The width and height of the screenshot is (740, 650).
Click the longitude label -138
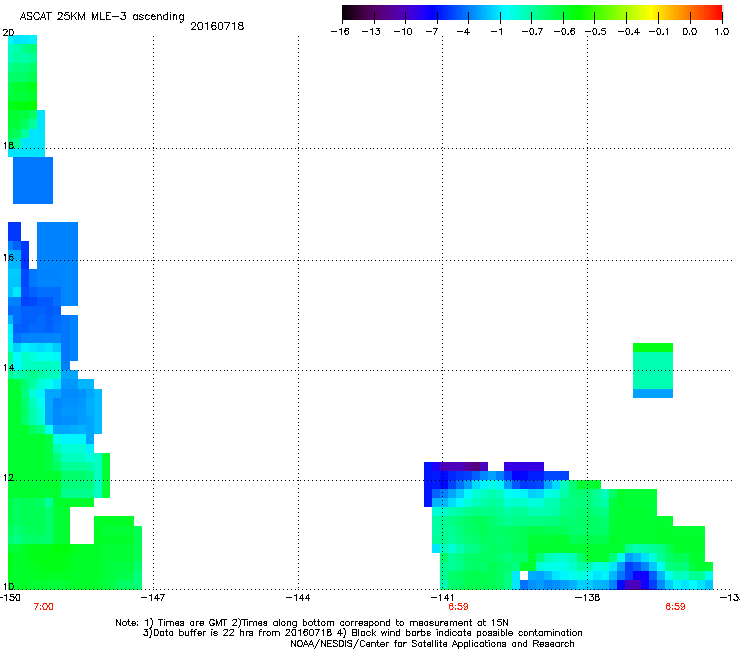pos(588,598)
